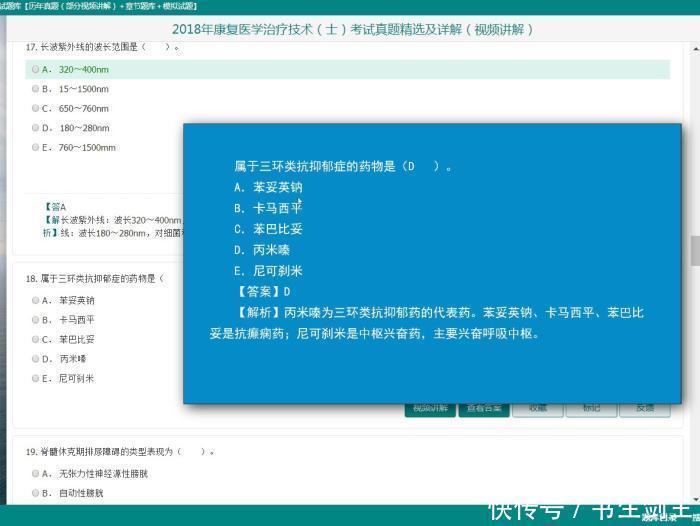This screenshot has width=700, height=526.
Task: Choose 尼可刹米 option E
Action: point(36,378)
